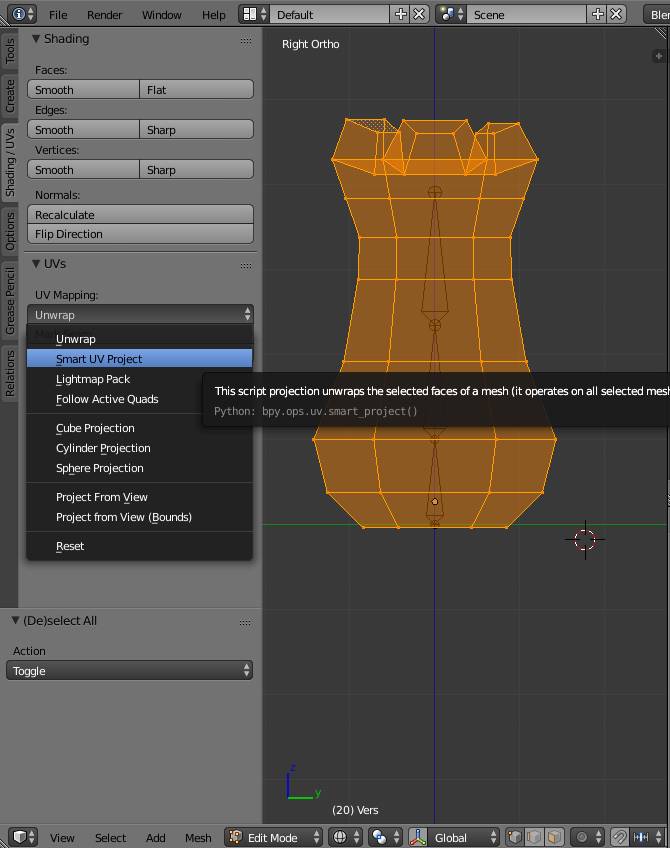
Task: Click the screen layout browse icon
Action: (255, 14)
